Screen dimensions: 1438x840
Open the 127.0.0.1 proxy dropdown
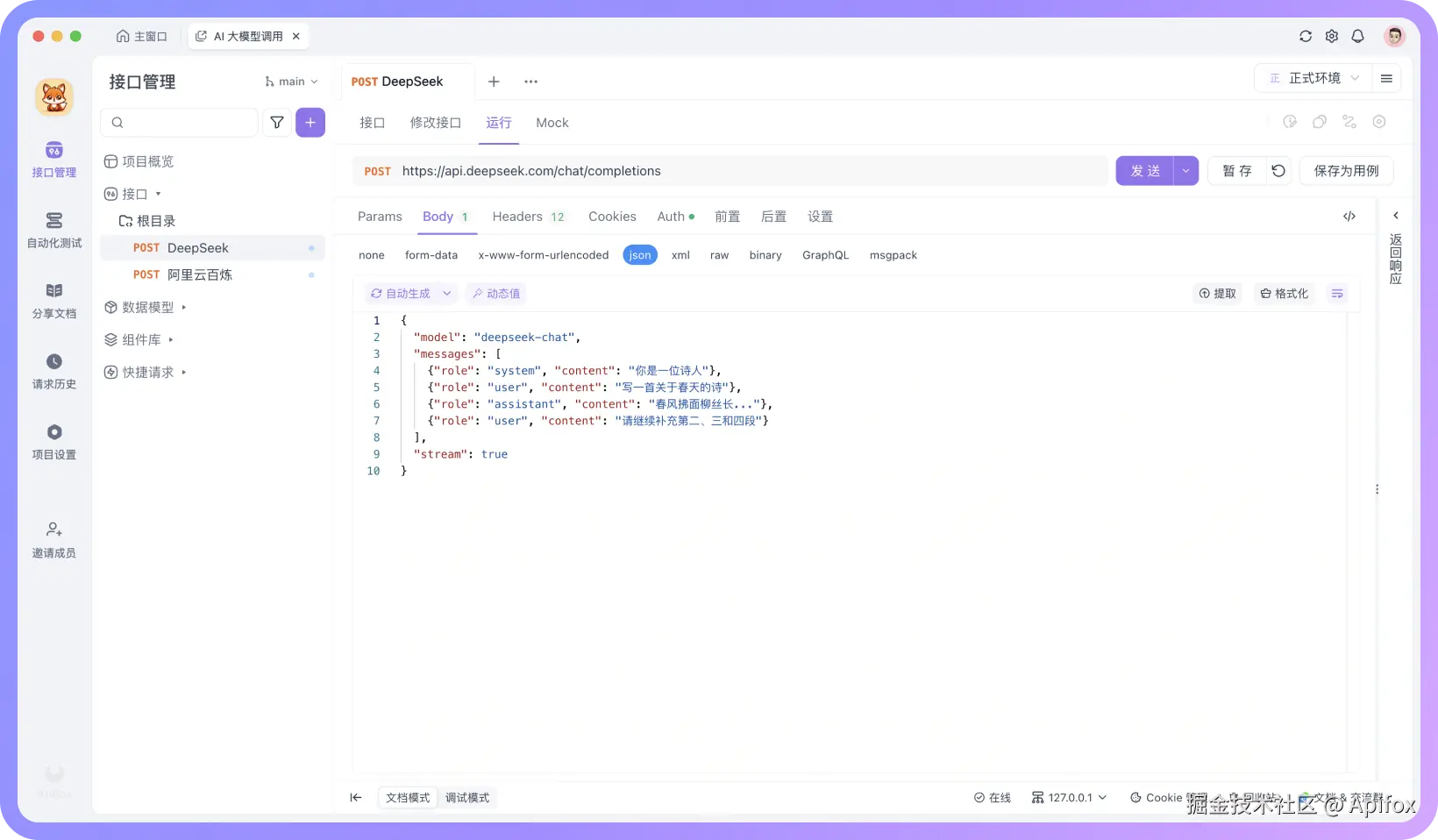pos(1070,797)
